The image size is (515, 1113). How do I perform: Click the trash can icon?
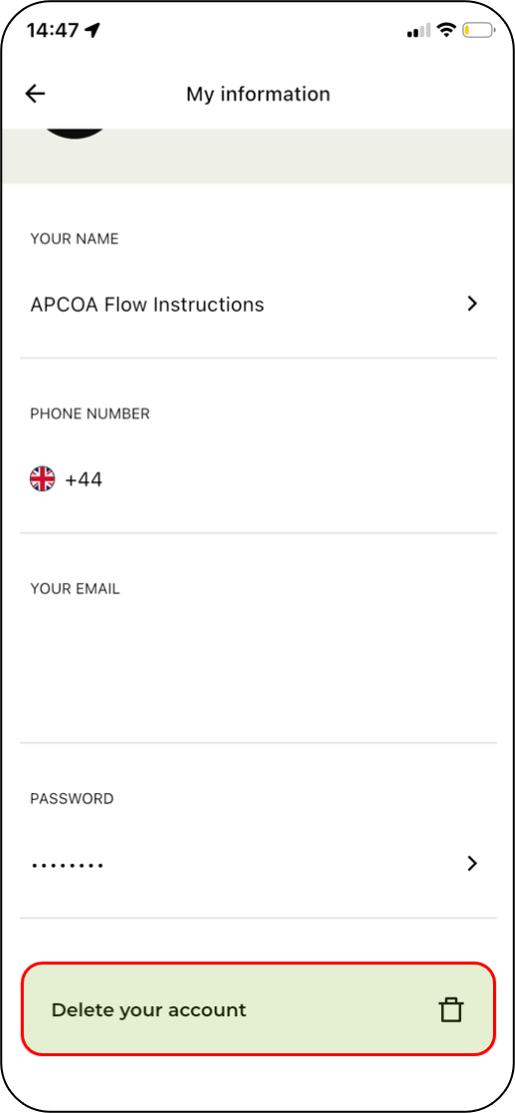pyautogui.click(x=450, y=1009)
